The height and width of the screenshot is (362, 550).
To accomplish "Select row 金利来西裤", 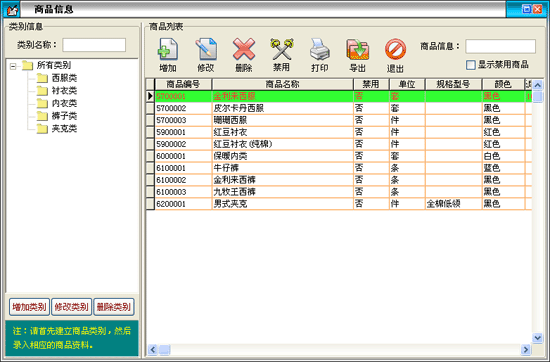I will point(339,180).
